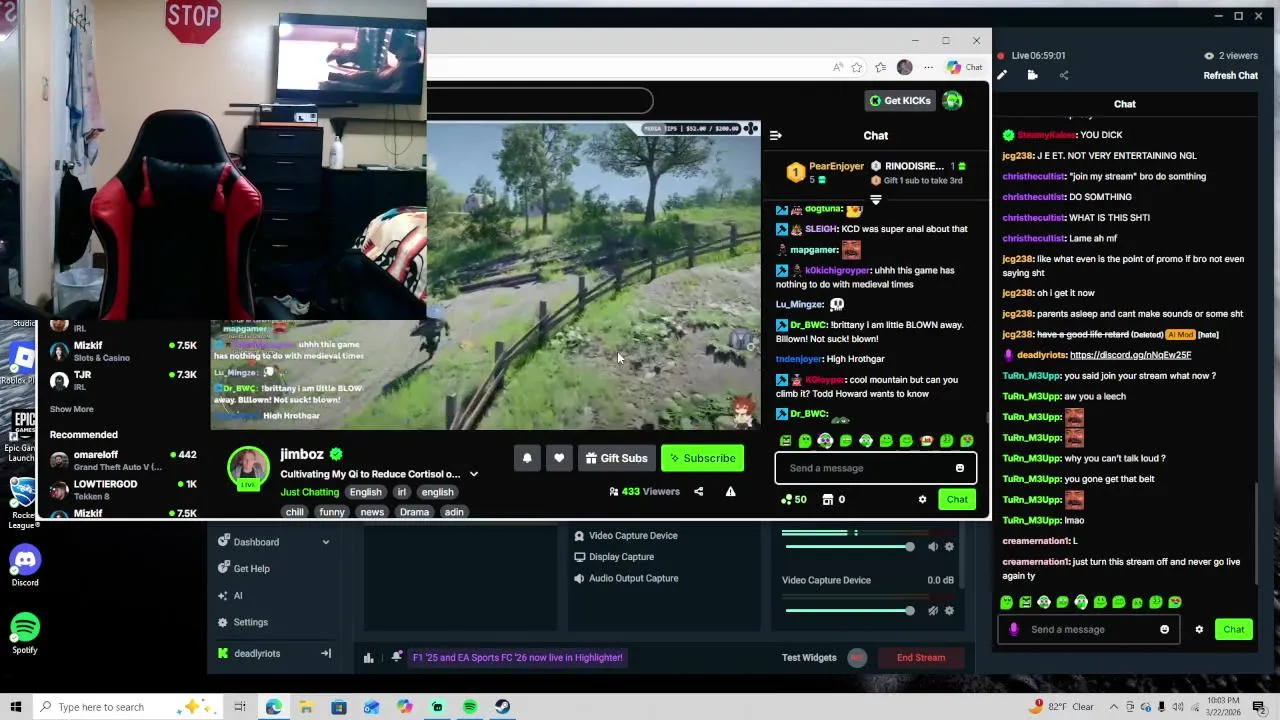Viewport: 1280px width, 720px height.
Task: Click the share icon in right panel header
Action: pyautogui.click(x=1063, y=76)
